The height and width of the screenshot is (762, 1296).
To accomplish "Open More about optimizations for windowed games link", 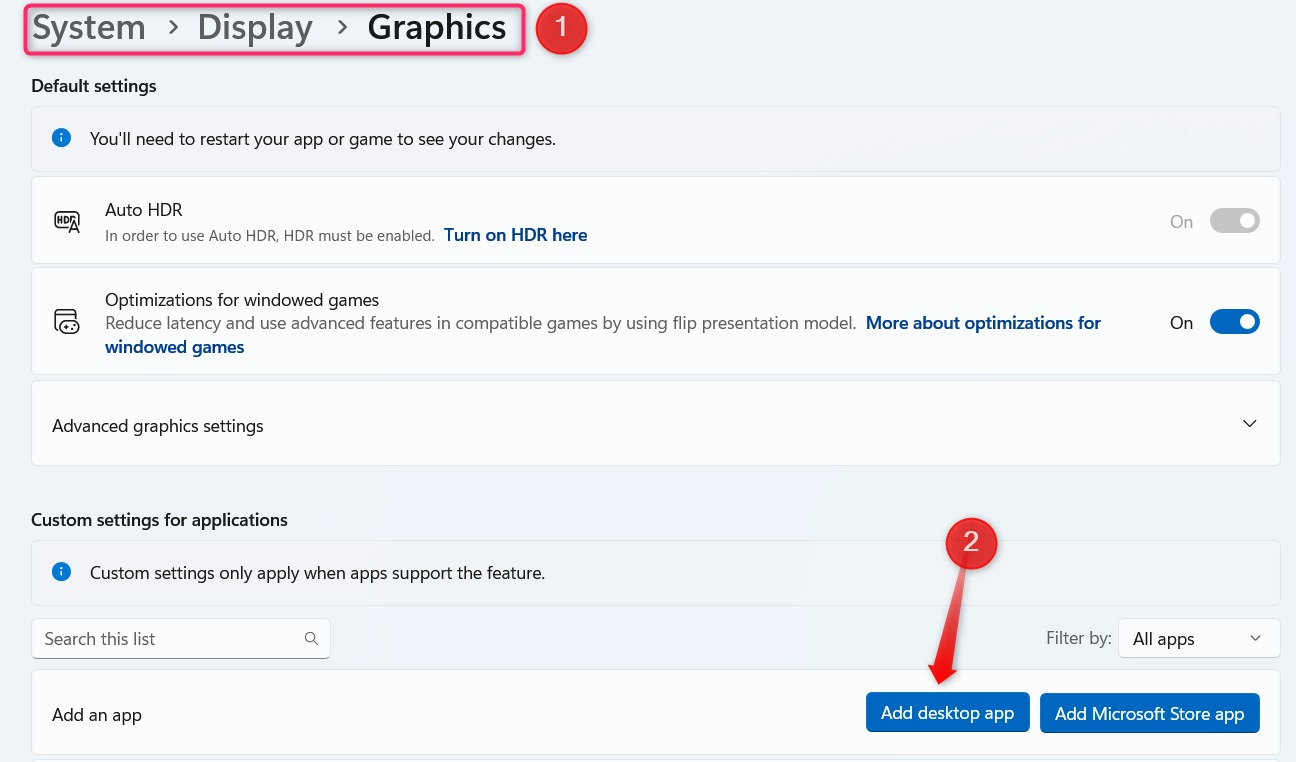I will click(x=603, y=335).
